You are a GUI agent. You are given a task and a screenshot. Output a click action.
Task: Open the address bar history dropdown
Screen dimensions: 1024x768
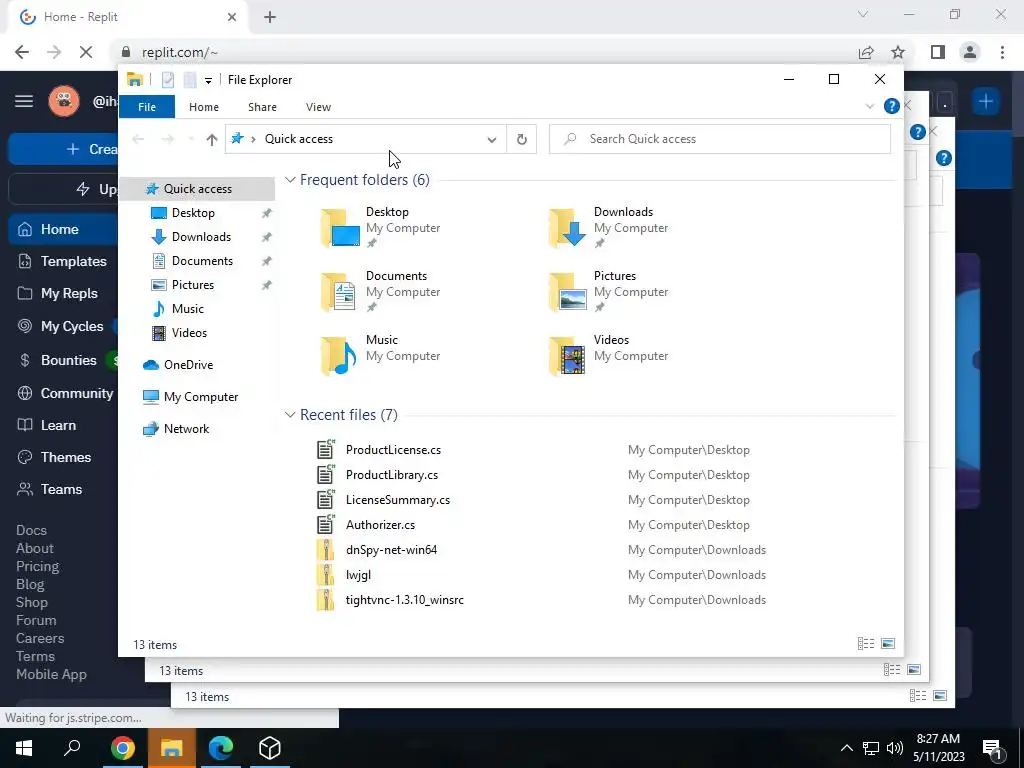click(492, 139)
